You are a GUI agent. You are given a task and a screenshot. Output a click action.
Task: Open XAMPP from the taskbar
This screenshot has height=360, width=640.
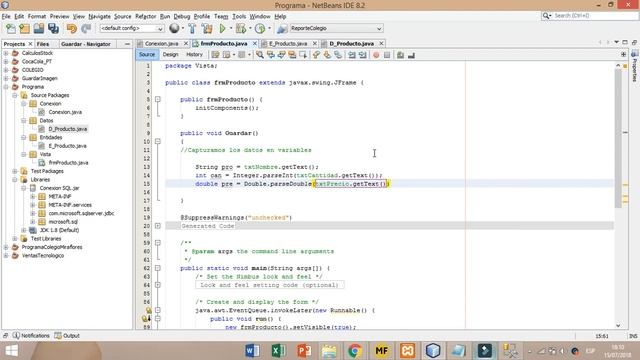[x=407, y=351]
